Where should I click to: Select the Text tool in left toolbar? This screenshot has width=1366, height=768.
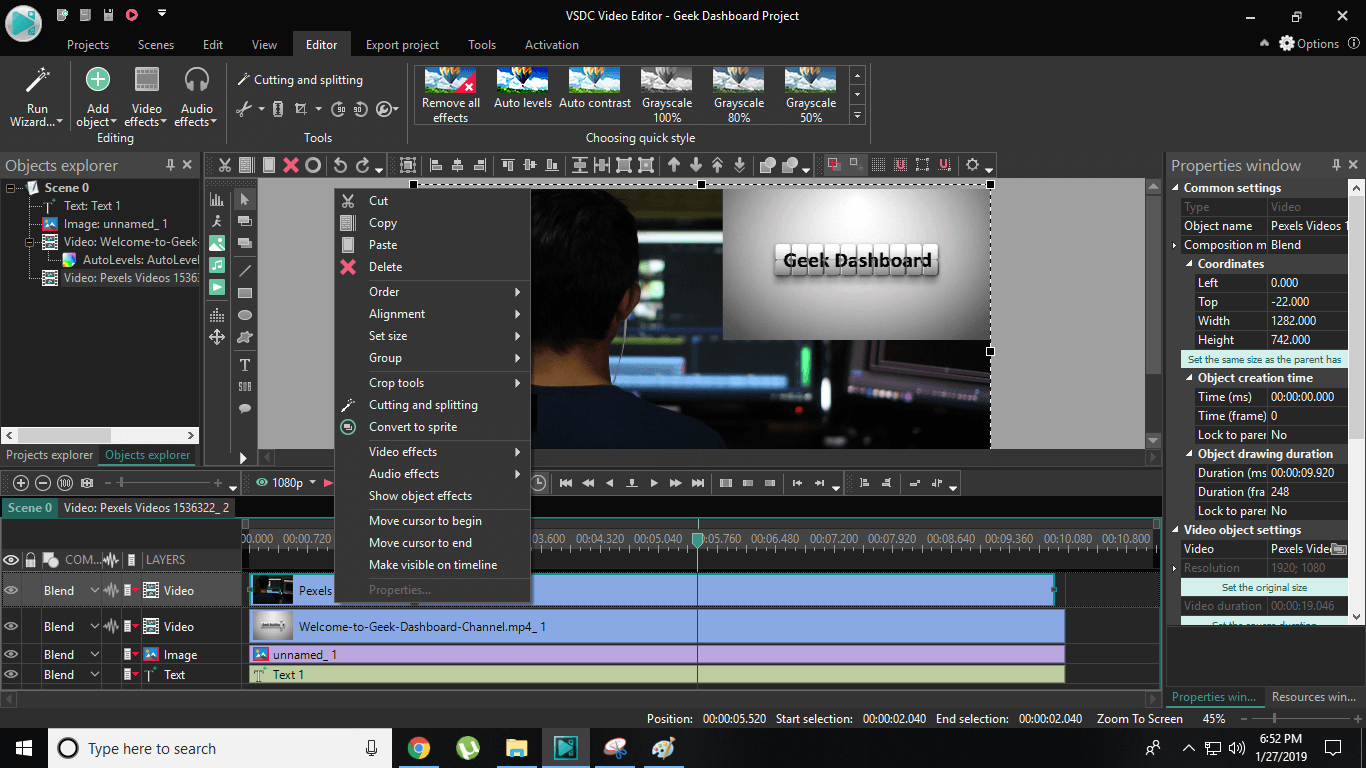click(245, 364)
